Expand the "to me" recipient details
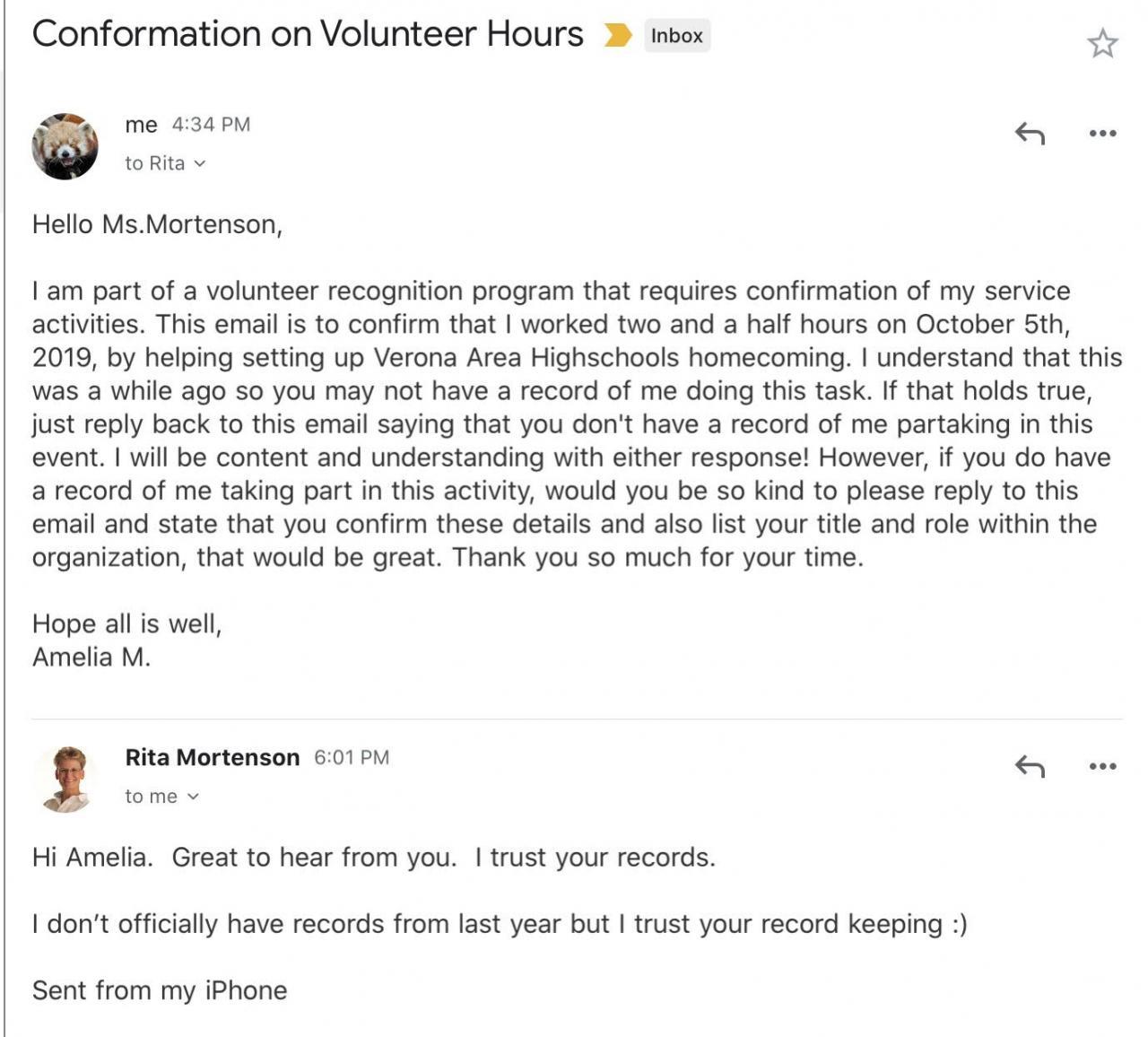1148x1037 pixels. pyautogui.click(x=192, y=797)
